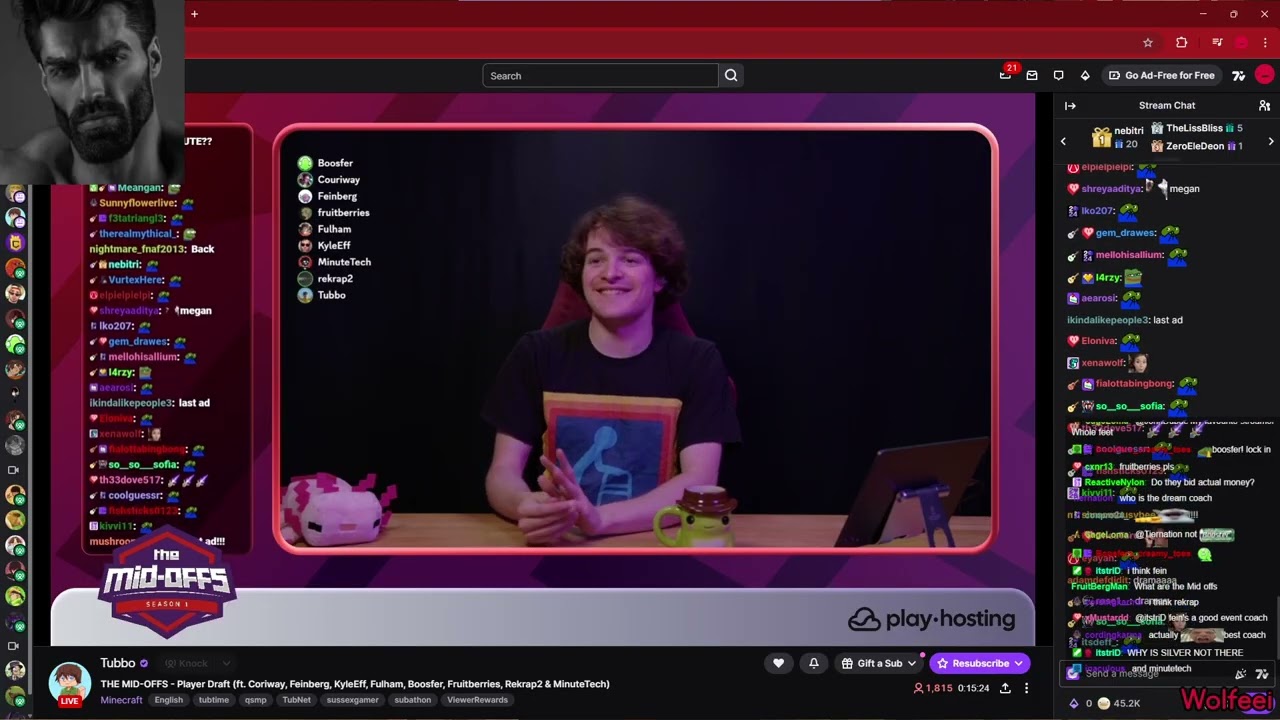Open Tubbo's channel name link

[117, 663]
